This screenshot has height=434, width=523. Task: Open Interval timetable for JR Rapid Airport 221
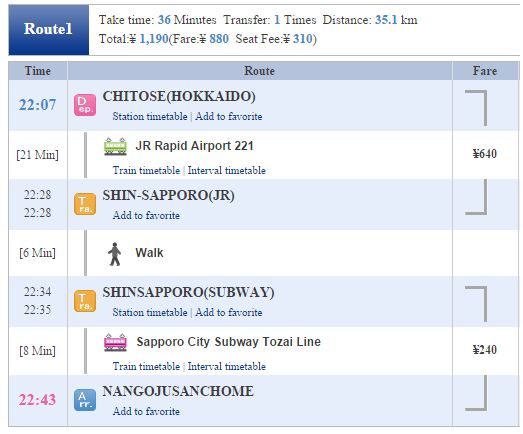click(226, 170)
